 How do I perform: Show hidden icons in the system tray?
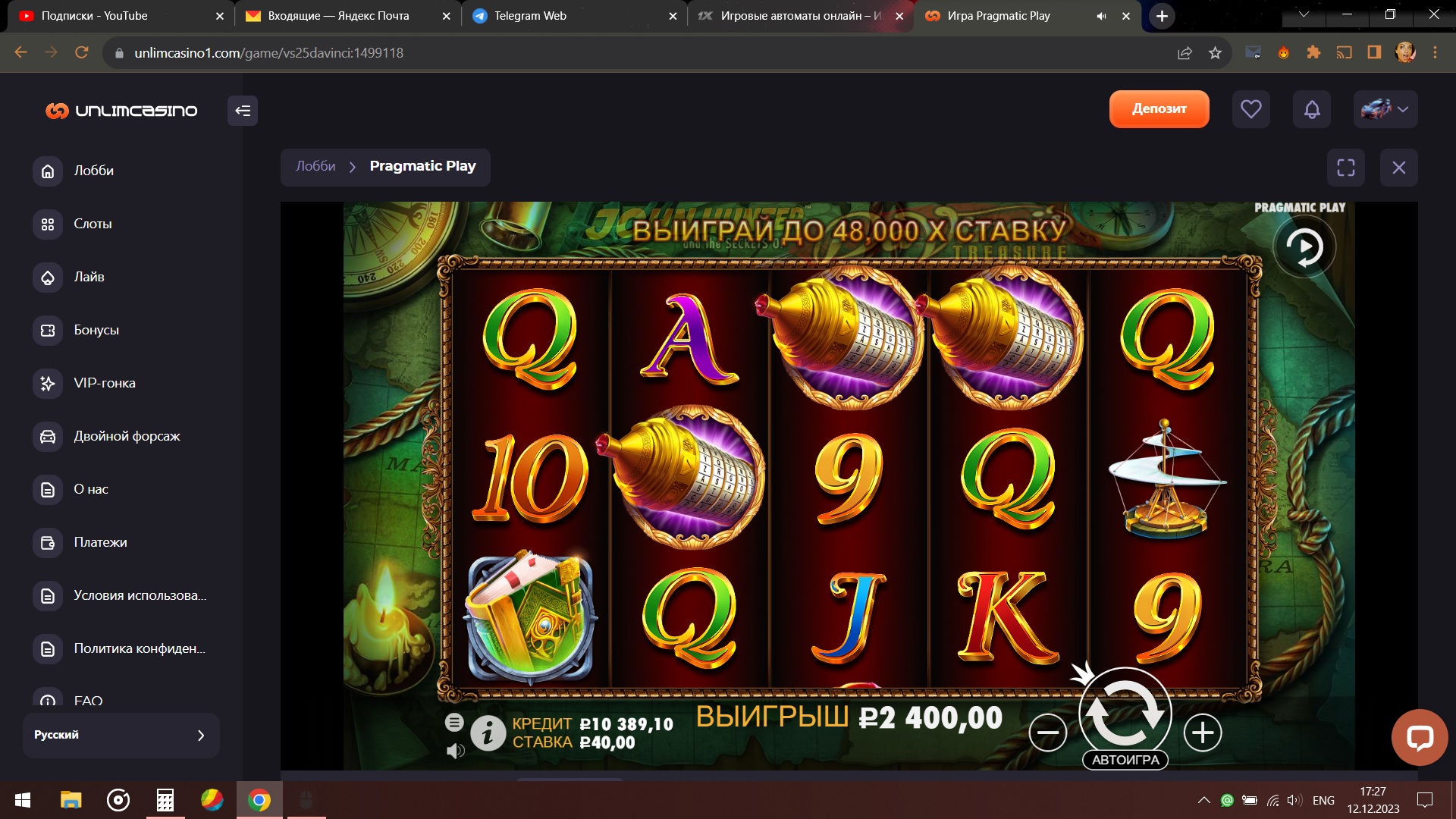[1203, 800]
